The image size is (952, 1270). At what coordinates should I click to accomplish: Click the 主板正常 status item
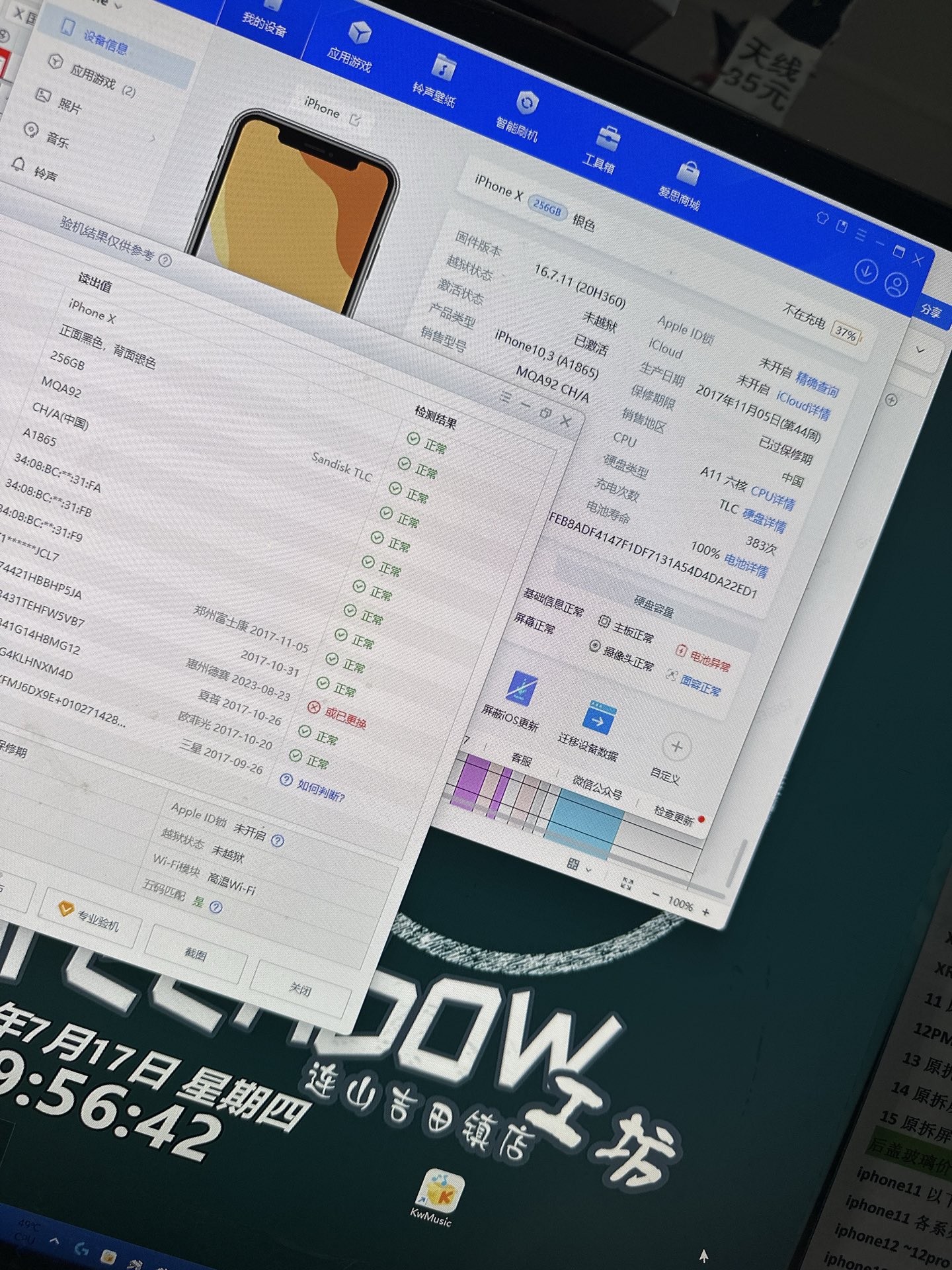click(x=625, y=628)
